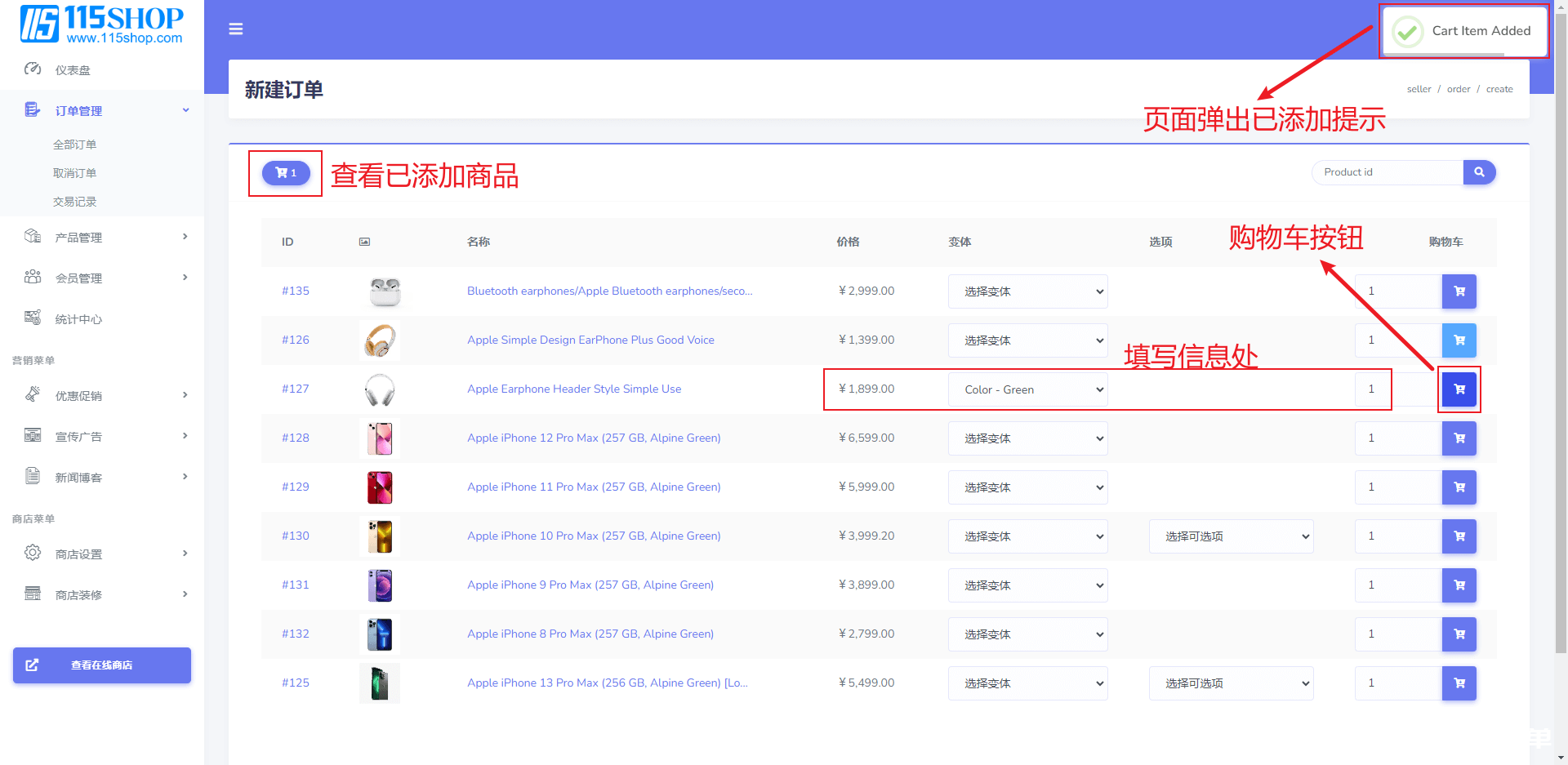
Task: Open variant dropdown for iPhone 9 Pro Max
Action: 1027,585
